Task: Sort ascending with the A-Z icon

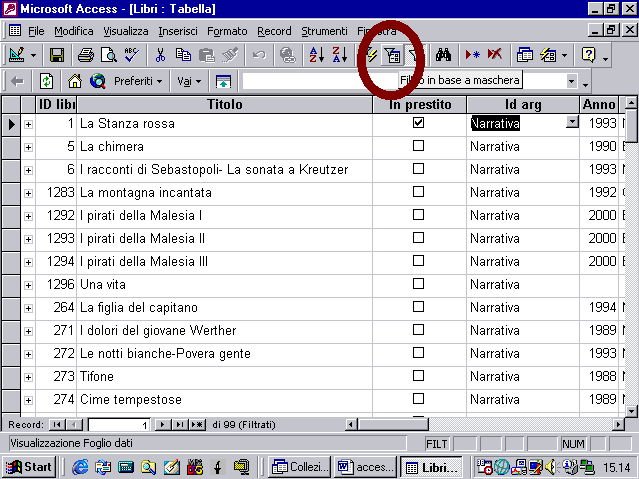Action: pos(317,55)
